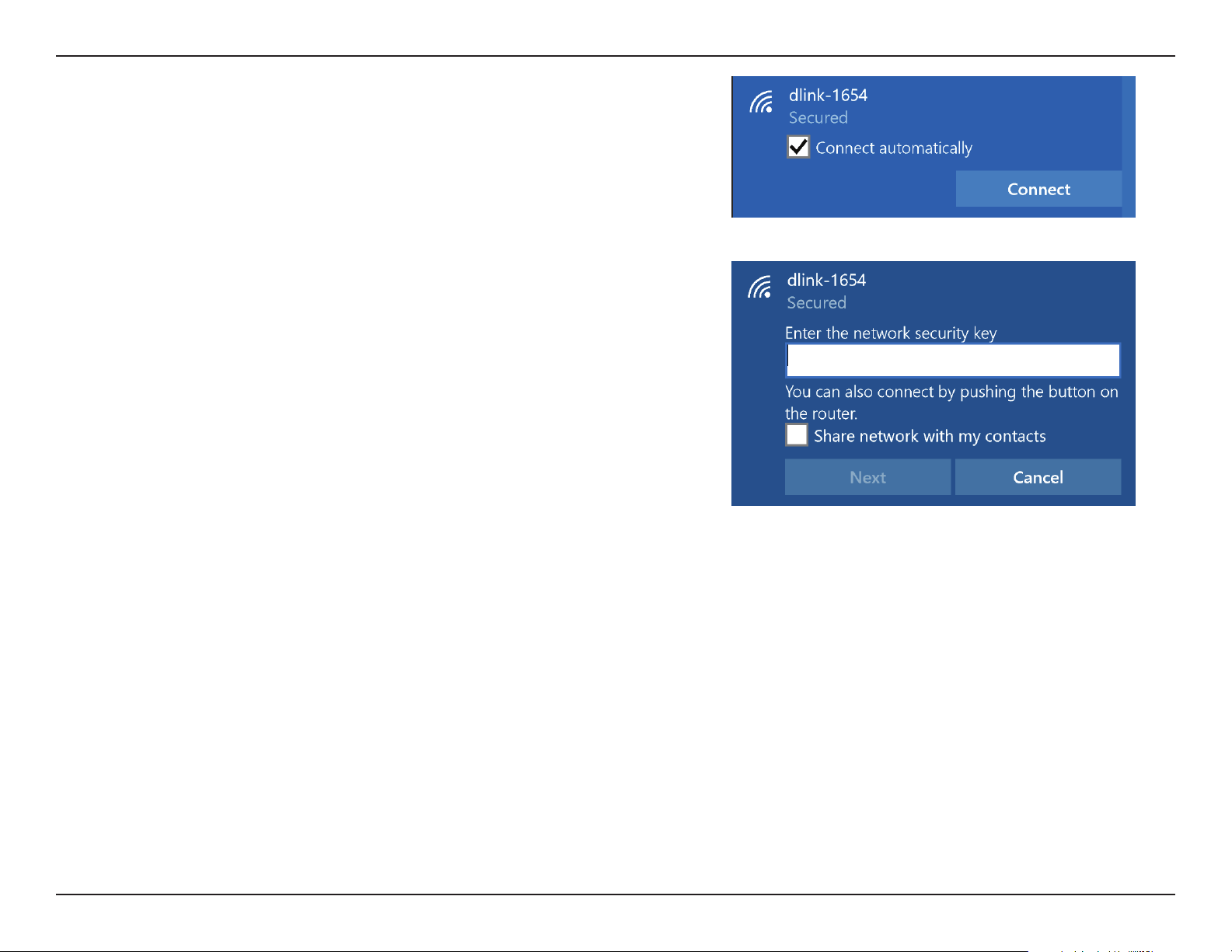
Task: Cancel the network key prompt
Action: click(1038, 477)
